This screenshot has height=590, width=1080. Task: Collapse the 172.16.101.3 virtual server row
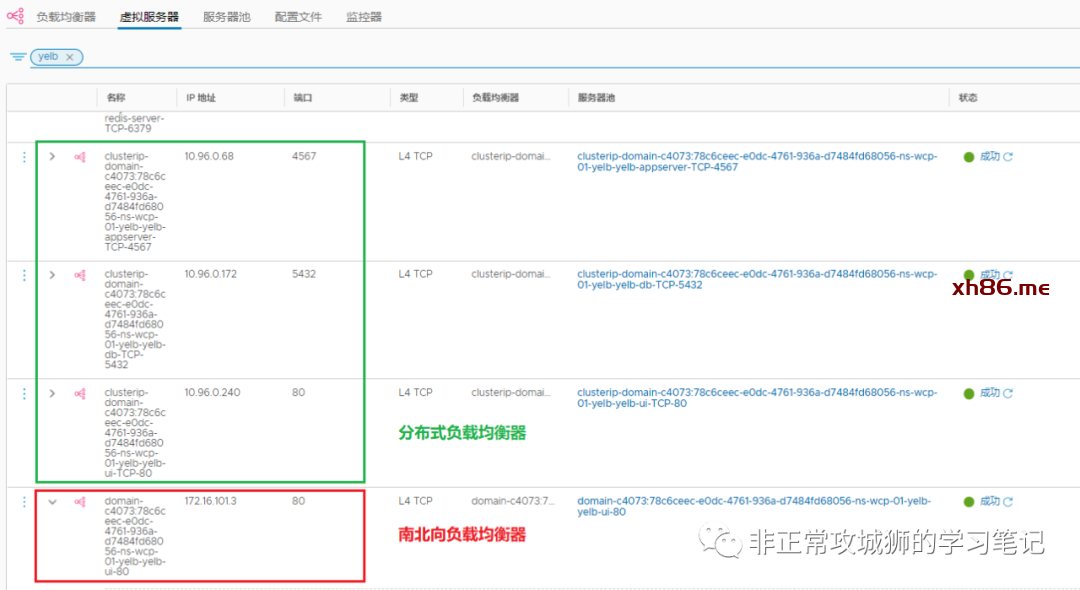click(53, 502)
